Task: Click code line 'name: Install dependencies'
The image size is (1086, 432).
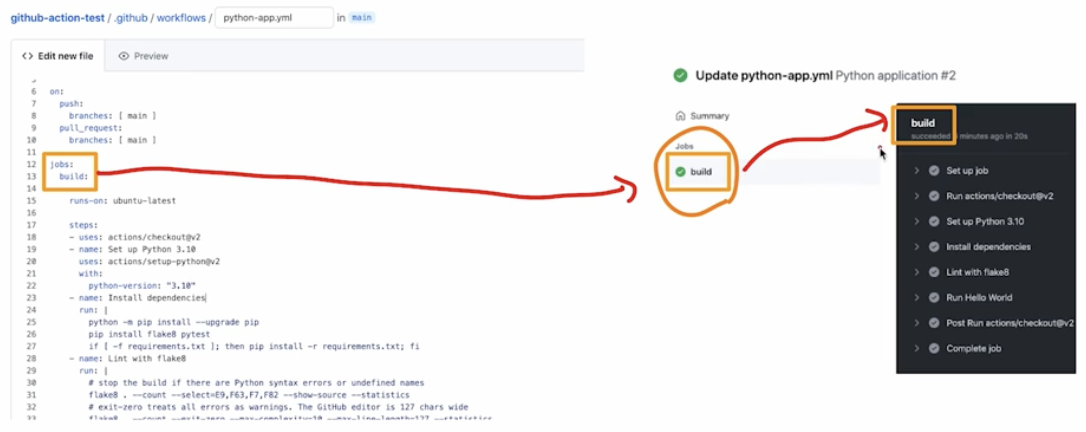Action: 137,298
